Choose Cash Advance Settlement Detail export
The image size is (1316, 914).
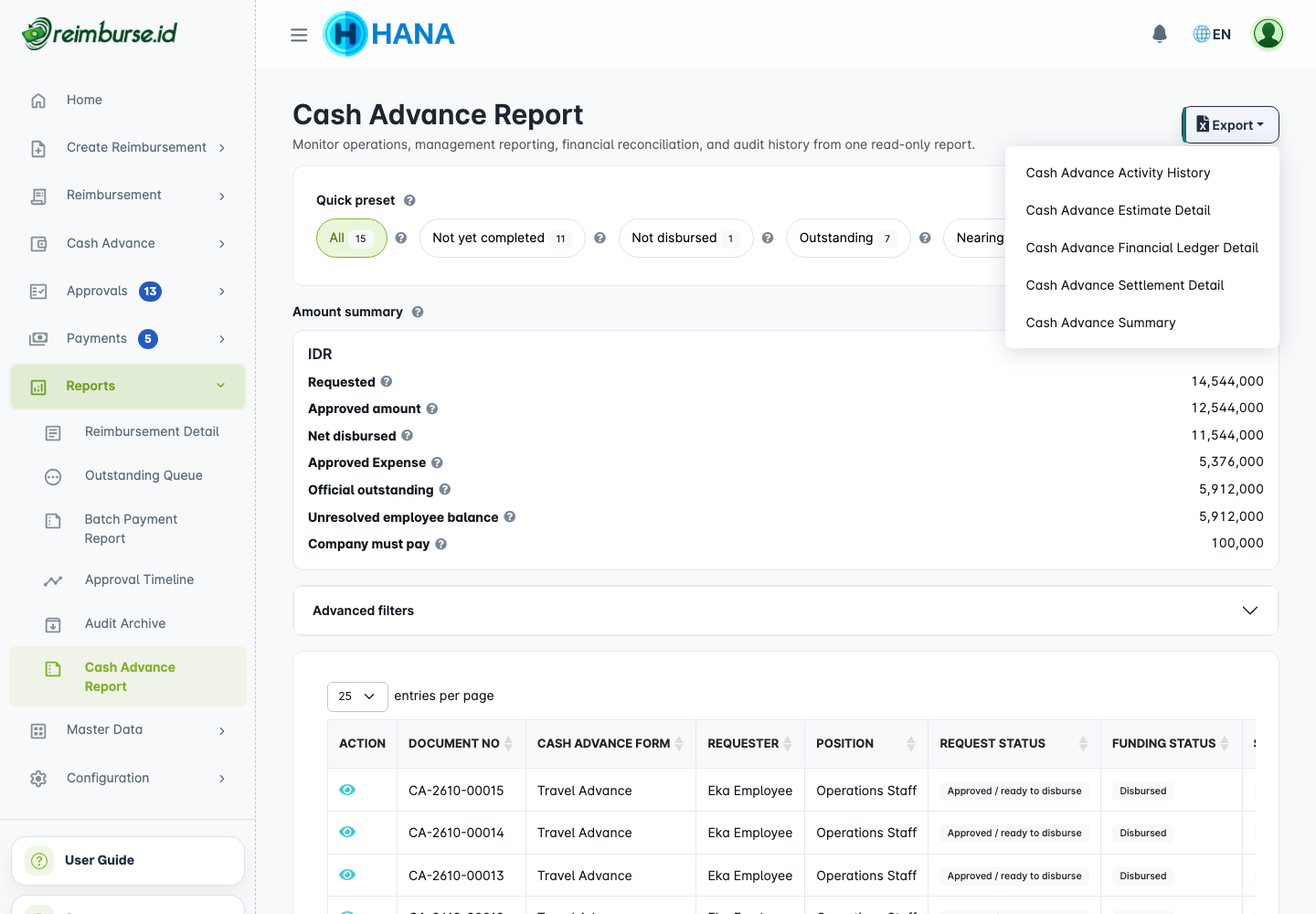[x=1142, y=285]
